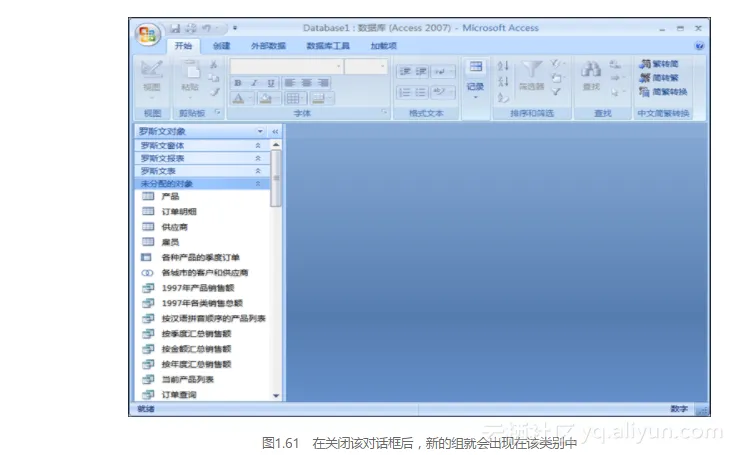
Task: Sort descending with the Z-A icon
Action: click(503, 81)
